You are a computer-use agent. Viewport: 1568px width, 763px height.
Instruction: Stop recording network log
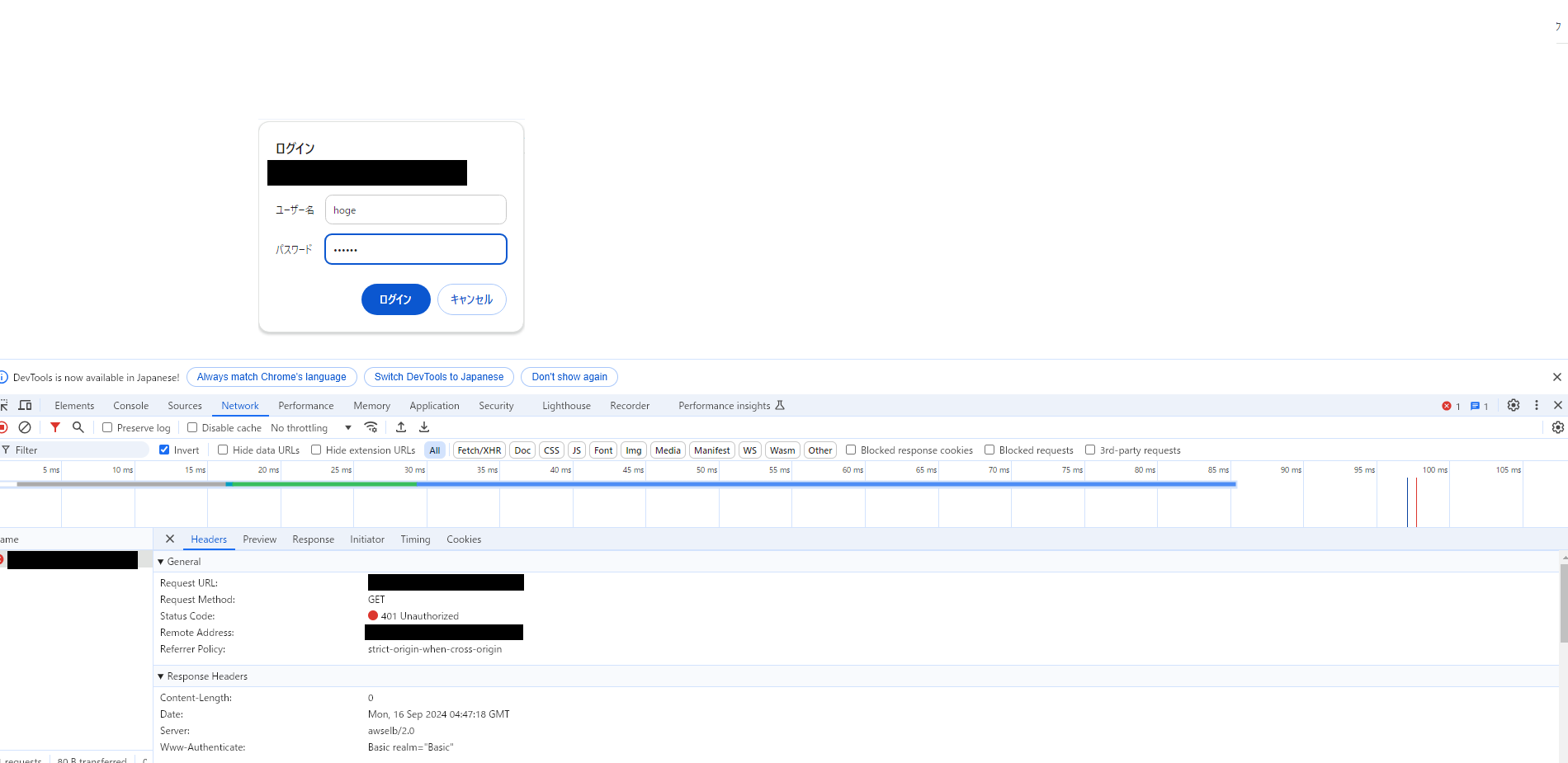[x=3, y=427]
